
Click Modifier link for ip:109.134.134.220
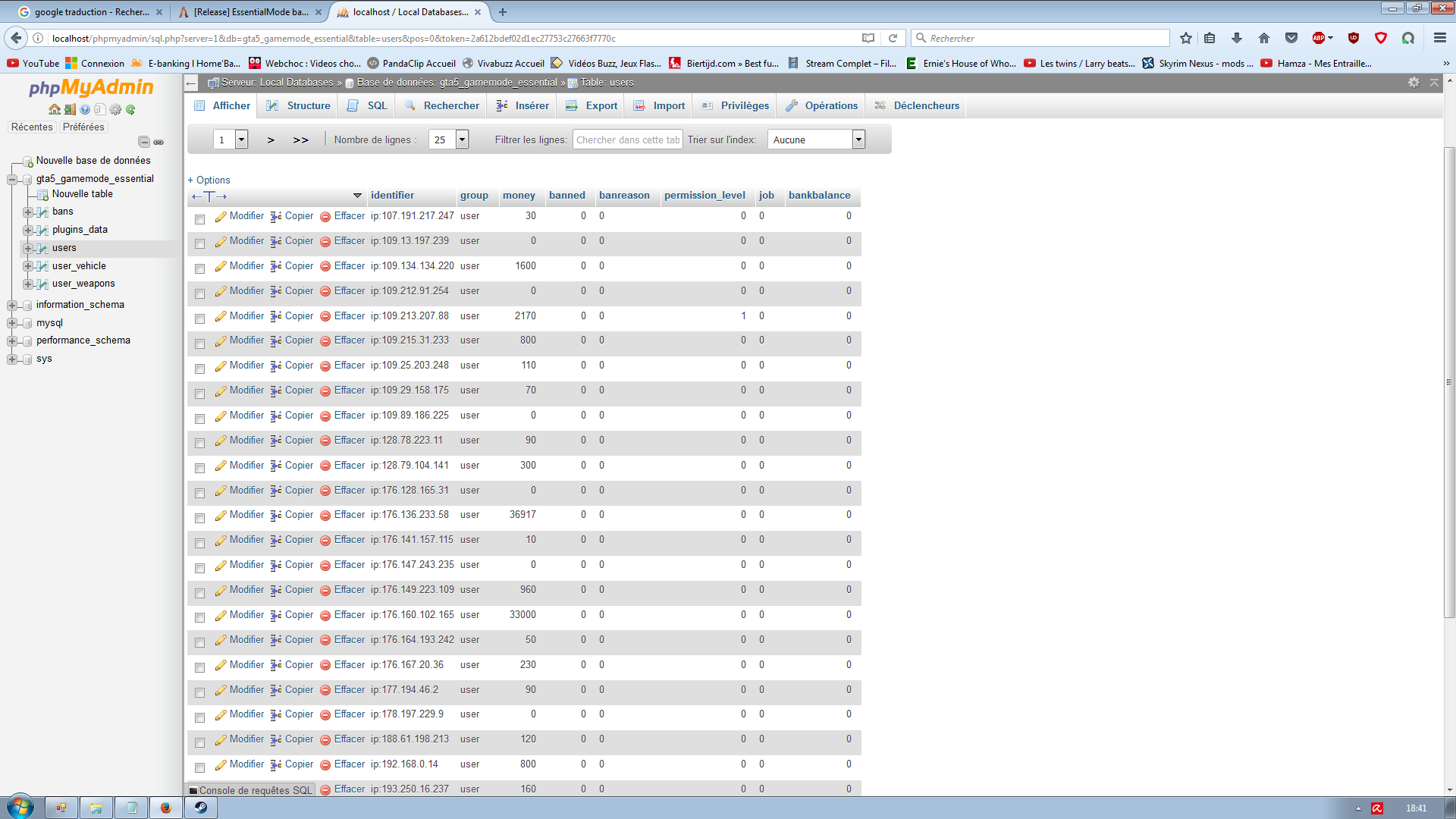pos(246,266)
